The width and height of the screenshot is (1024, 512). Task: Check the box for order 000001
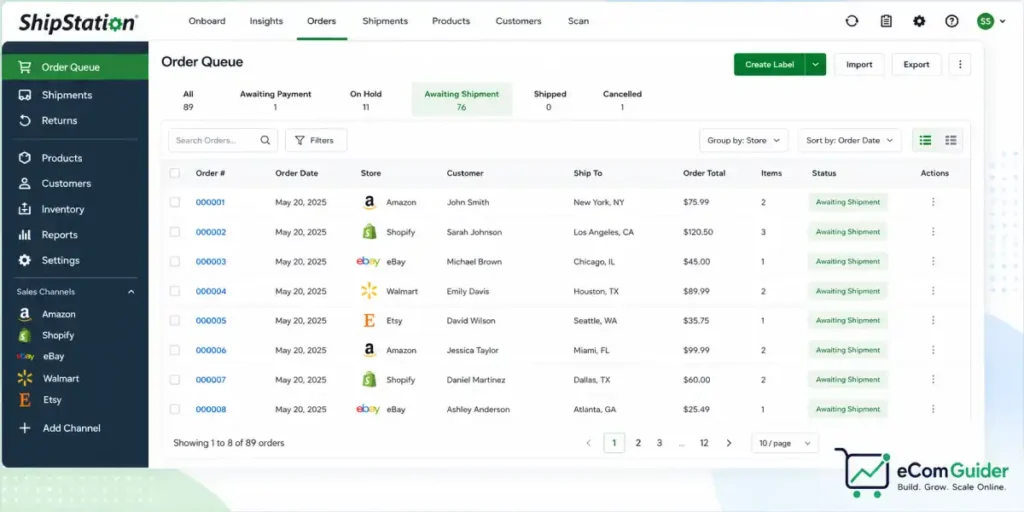pos(174,202)
